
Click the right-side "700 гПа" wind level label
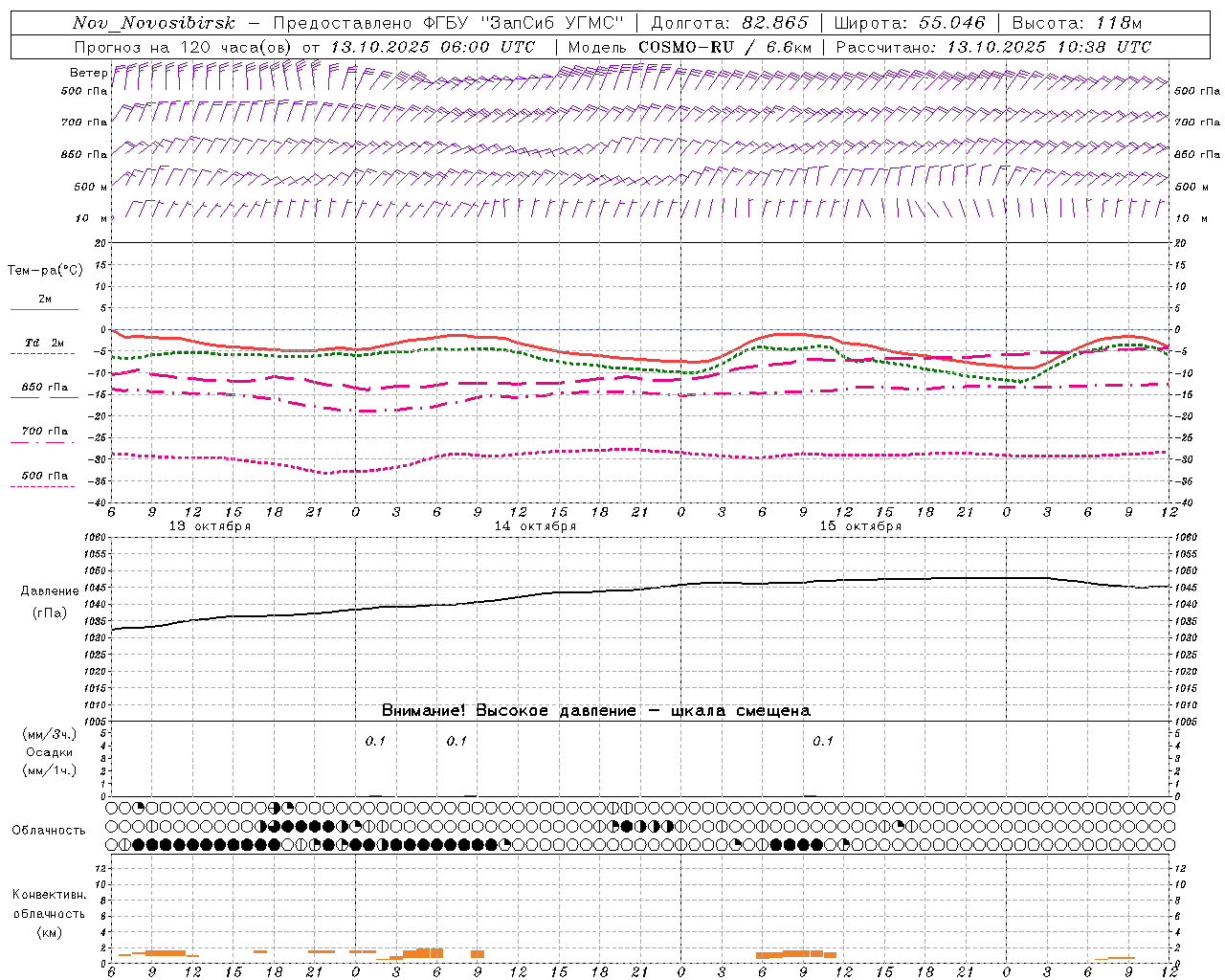point(1196,122)
